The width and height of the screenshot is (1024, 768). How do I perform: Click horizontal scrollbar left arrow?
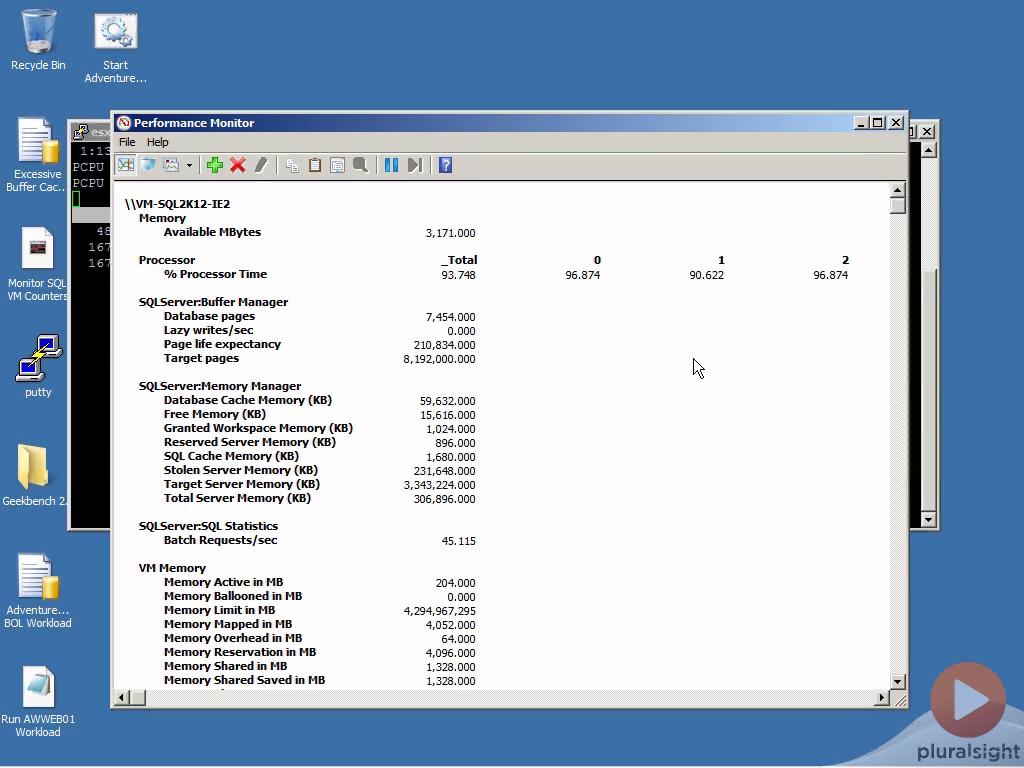coord(121,697)
